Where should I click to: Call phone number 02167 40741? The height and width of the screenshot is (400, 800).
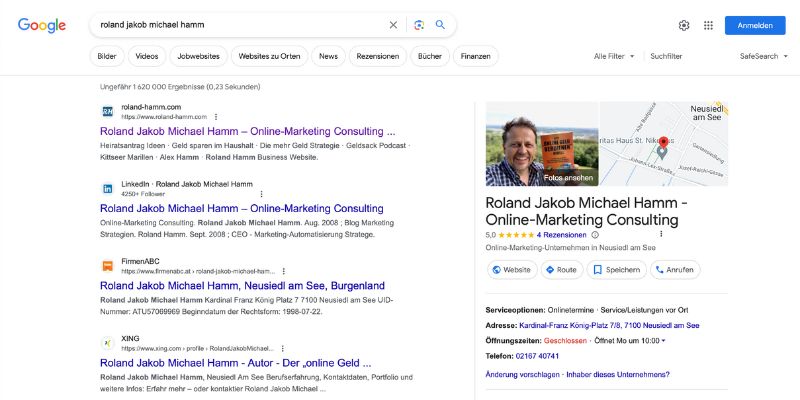[x=537, y=356]
